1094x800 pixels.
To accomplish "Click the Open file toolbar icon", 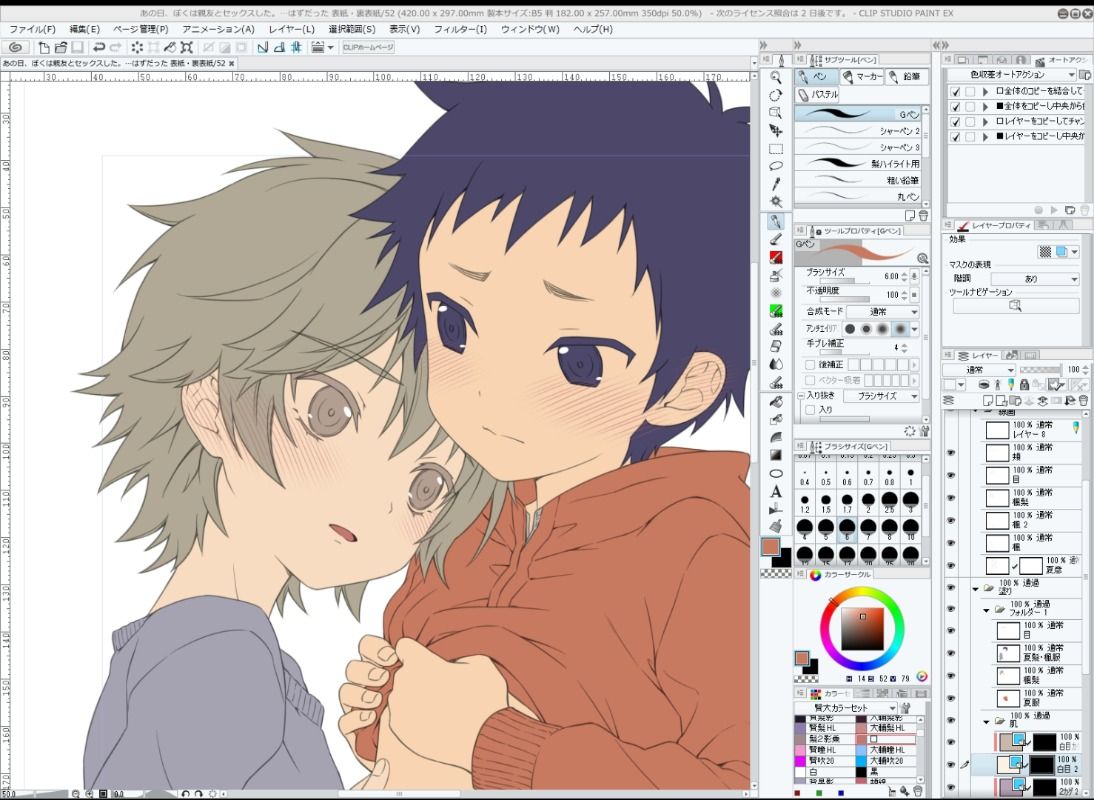I will tap(61, 47).
